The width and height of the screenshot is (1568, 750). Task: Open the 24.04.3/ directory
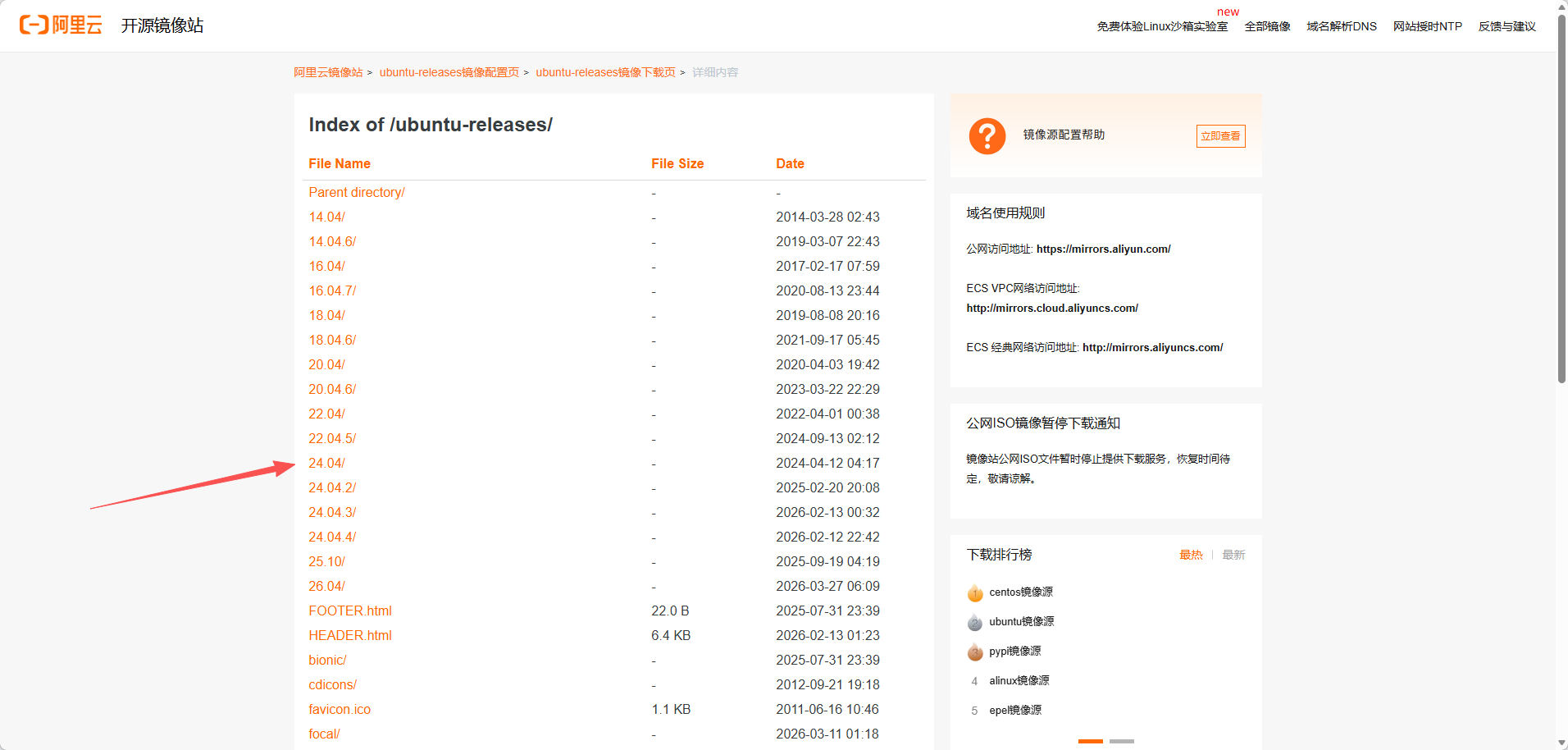click(x=332, y=512)
